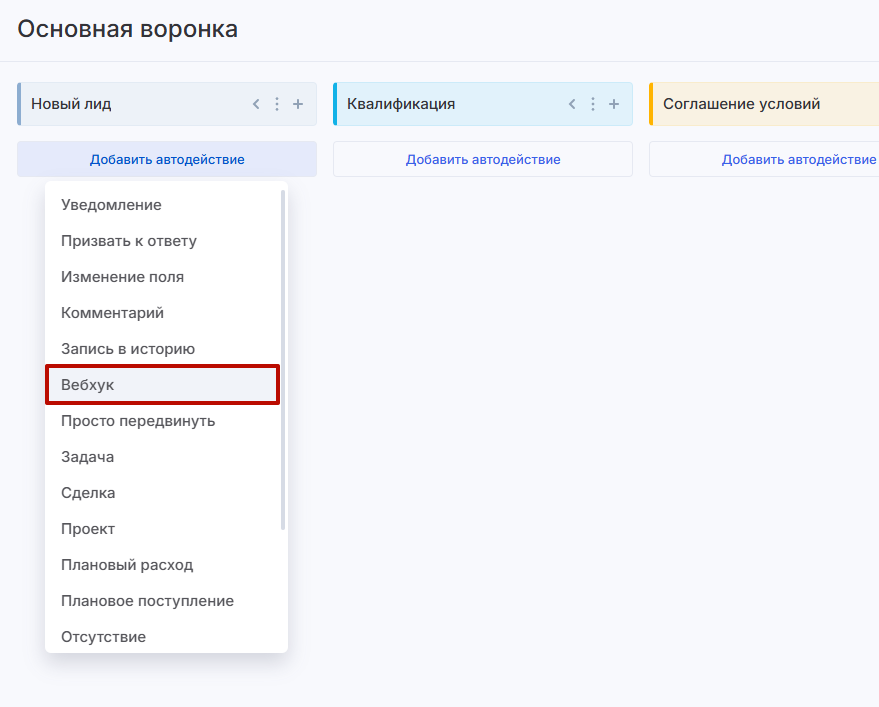Click Добавить автодействие under Соглашение условий

[x=798, y=159]
